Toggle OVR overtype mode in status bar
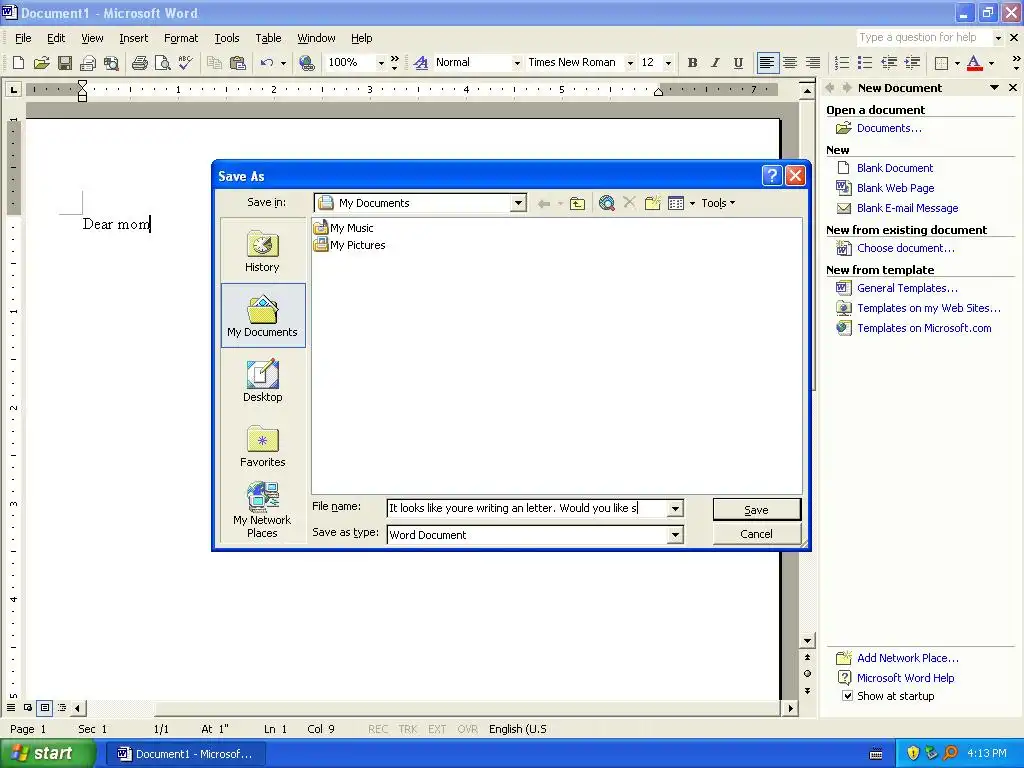Viewport: 1024px width, 768px height. (x=467, y=729)
